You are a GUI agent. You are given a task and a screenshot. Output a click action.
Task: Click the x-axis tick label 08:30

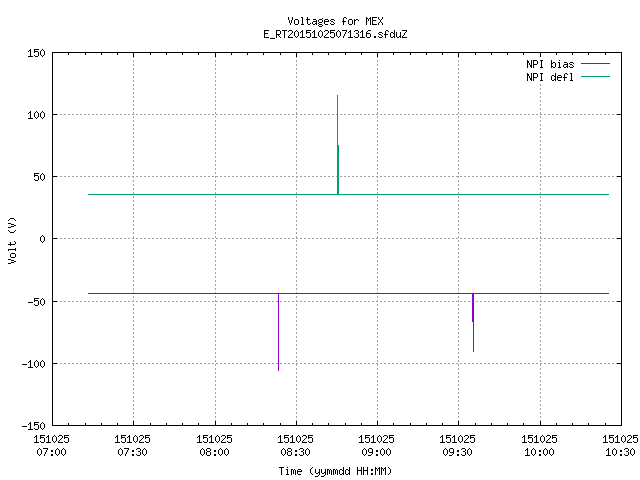tap(295, 452)
